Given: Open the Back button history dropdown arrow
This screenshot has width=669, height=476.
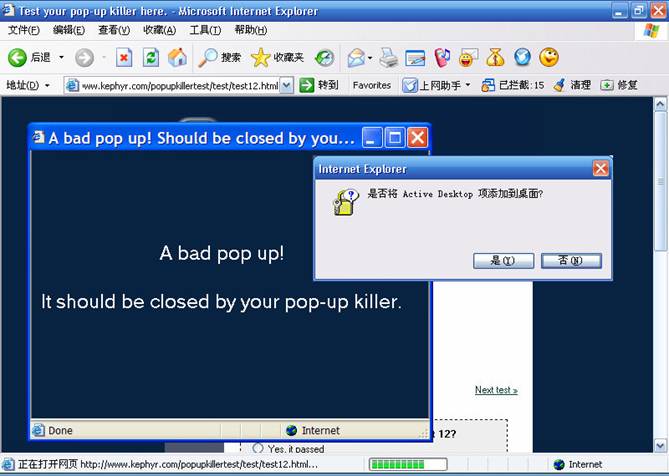Looking at the screenshot, I should [61, 58].
